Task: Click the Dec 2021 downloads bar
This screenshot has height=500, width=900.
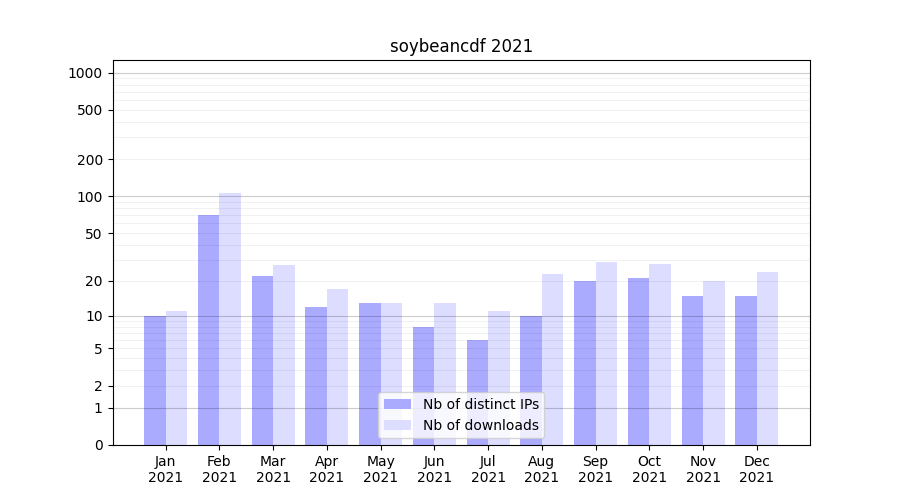Action: click(x=767, y=358)
